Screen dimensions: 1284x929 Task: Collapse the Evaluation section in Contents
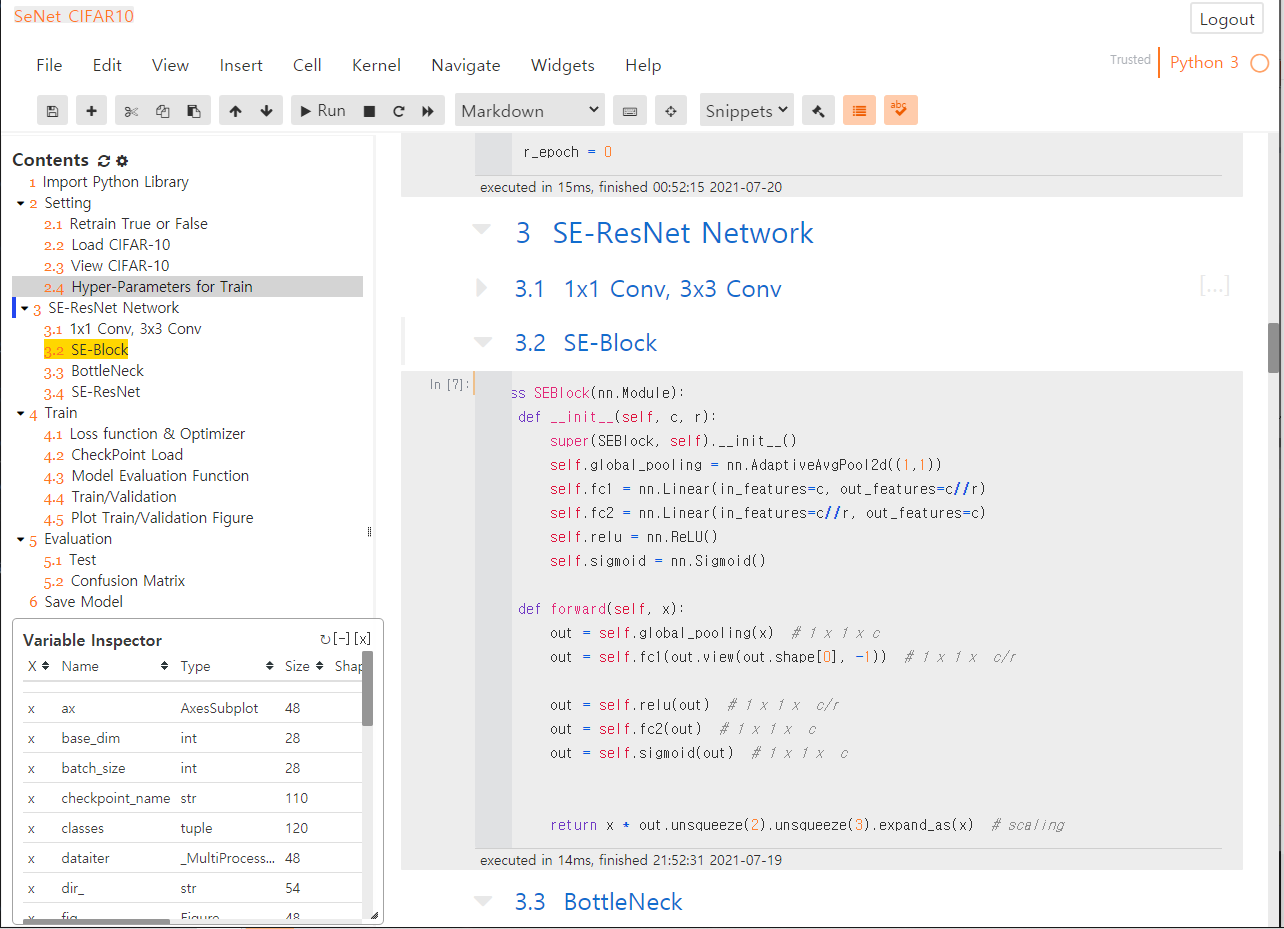click(21, 539)
